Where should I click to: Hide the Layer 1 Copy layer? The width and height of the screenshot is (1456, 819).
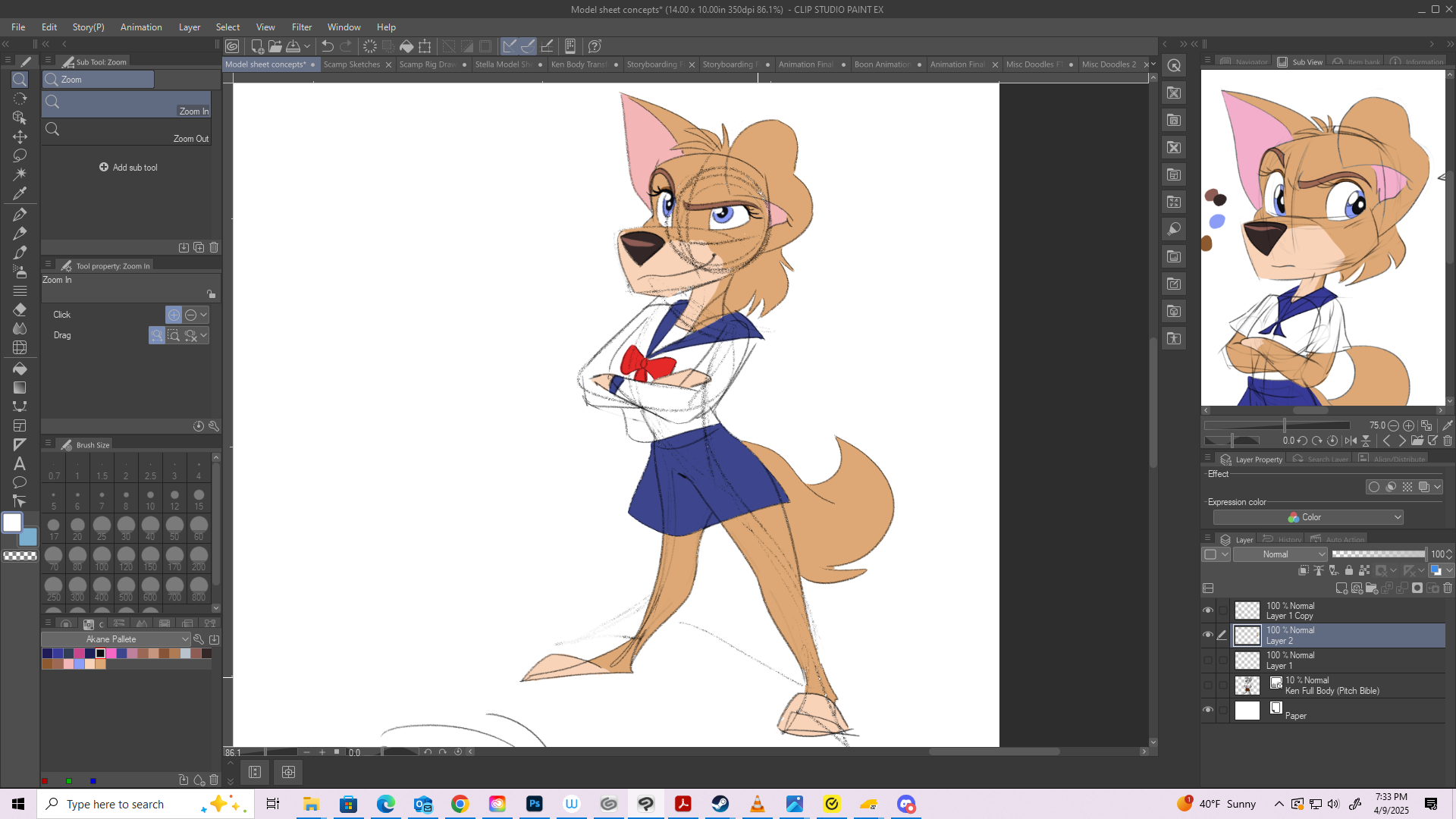[1208, 610]
